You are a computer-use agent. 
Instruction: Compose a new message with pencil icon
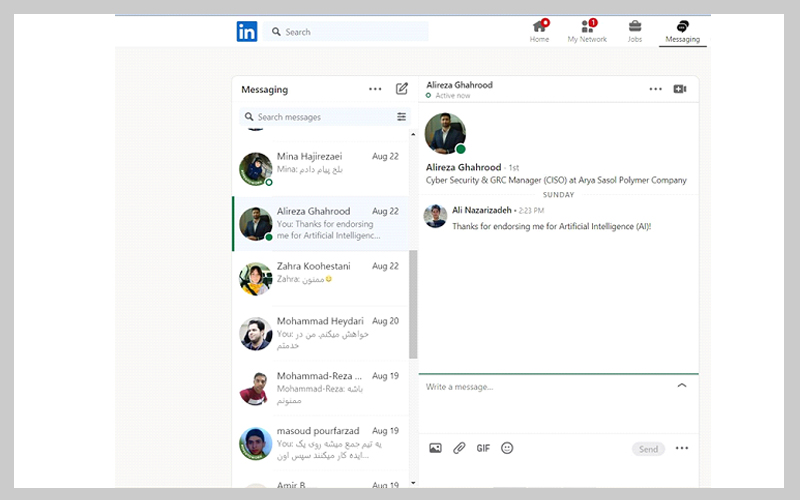[x=402, y=89]
